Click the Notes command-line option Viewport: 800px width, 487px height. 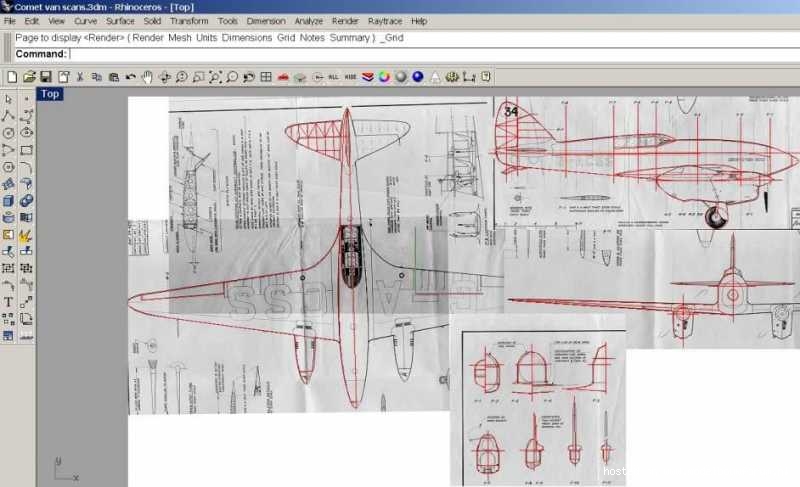click(312, 38)
